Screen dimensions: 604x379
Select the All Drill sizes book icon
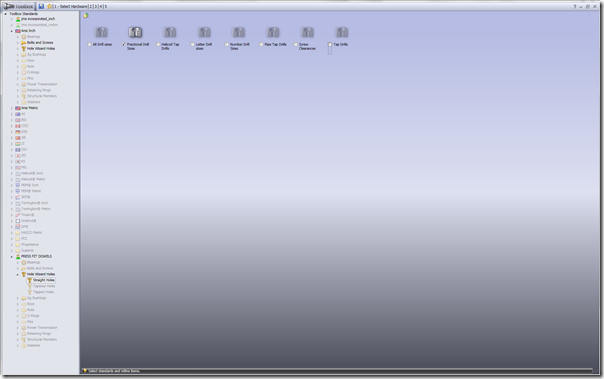click(x=101, y=32)
